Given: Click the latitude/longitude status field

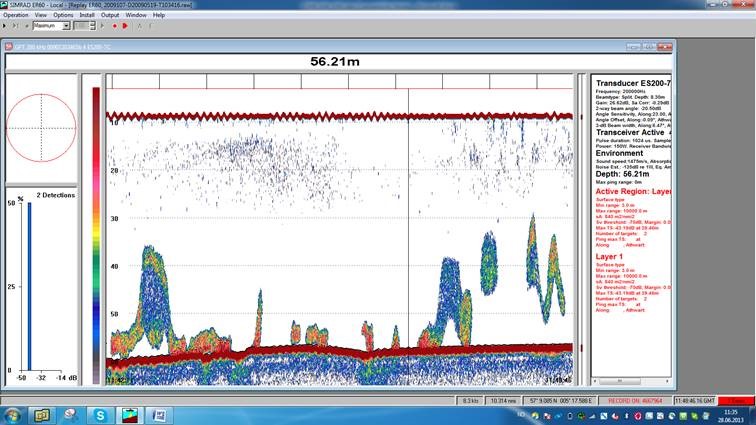Looking at the screenshot, I should (x=560, y=400).
